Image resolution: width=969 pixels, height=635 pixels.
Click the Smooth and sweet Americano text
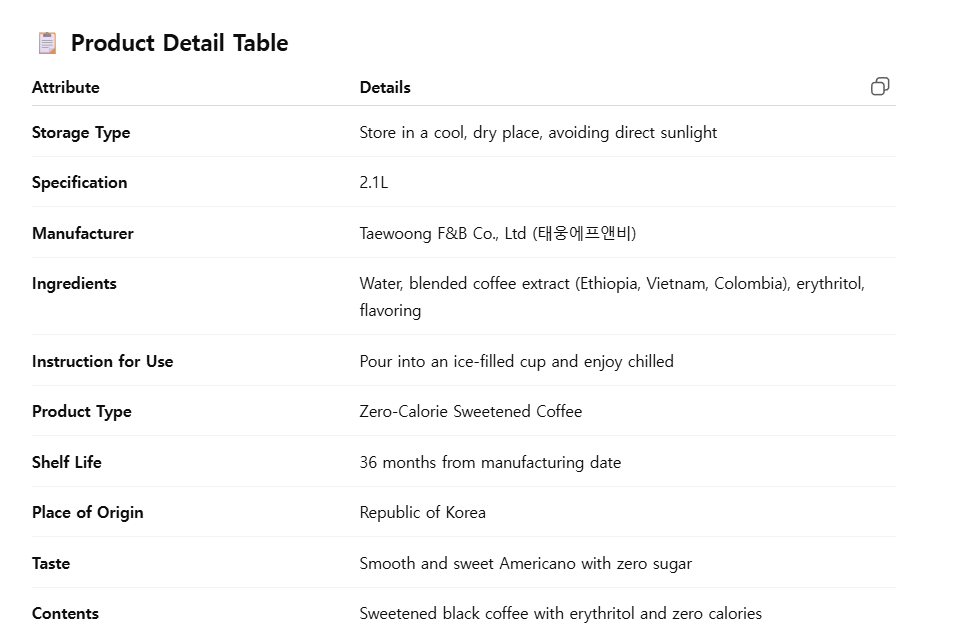coord(525,563)
